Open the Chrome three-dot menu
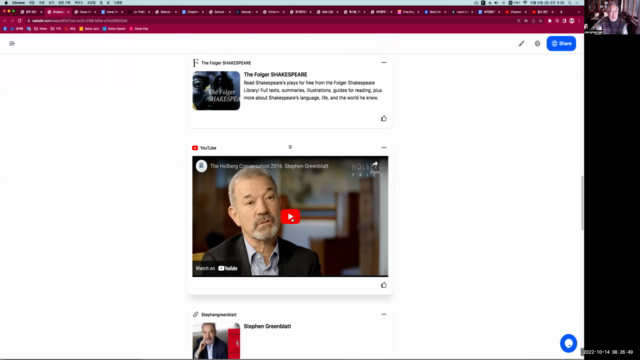The width and height of the screenshot is (640, 360). 579,20
